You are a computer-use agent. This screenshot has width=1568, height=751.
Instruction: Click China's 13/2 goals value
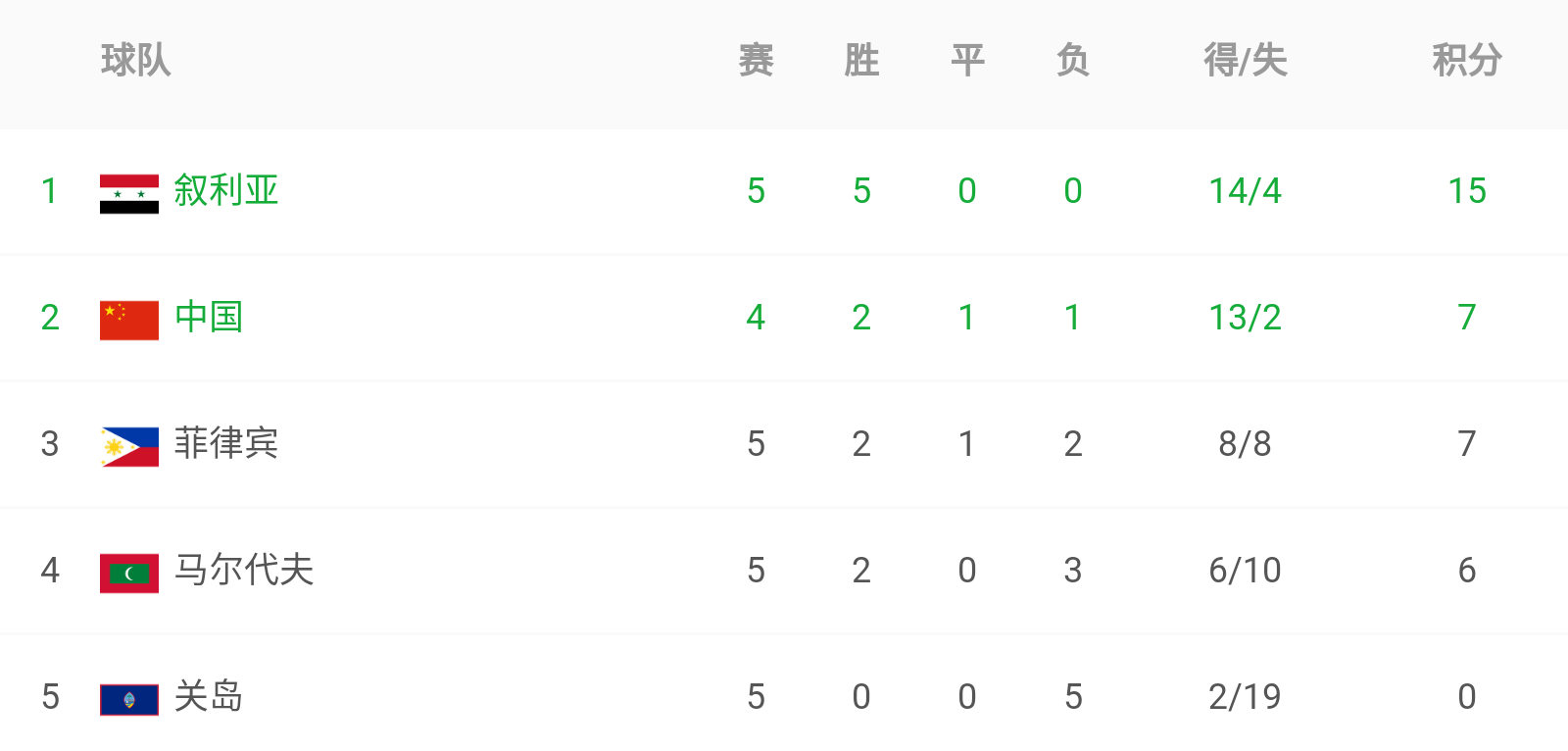(x=1246, y=317)
